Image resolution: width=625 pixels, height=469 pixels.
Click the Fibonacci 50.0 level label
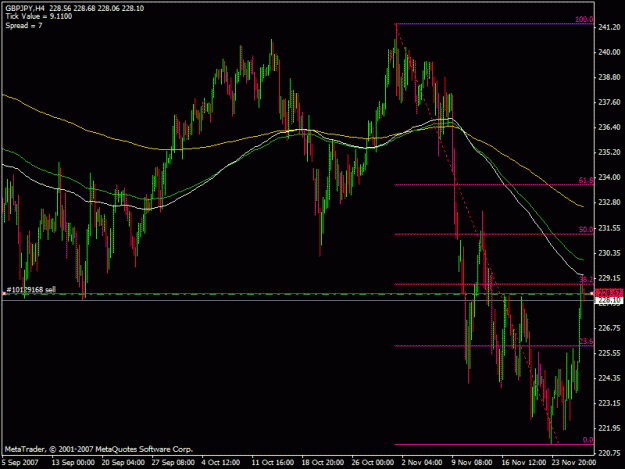586,230
